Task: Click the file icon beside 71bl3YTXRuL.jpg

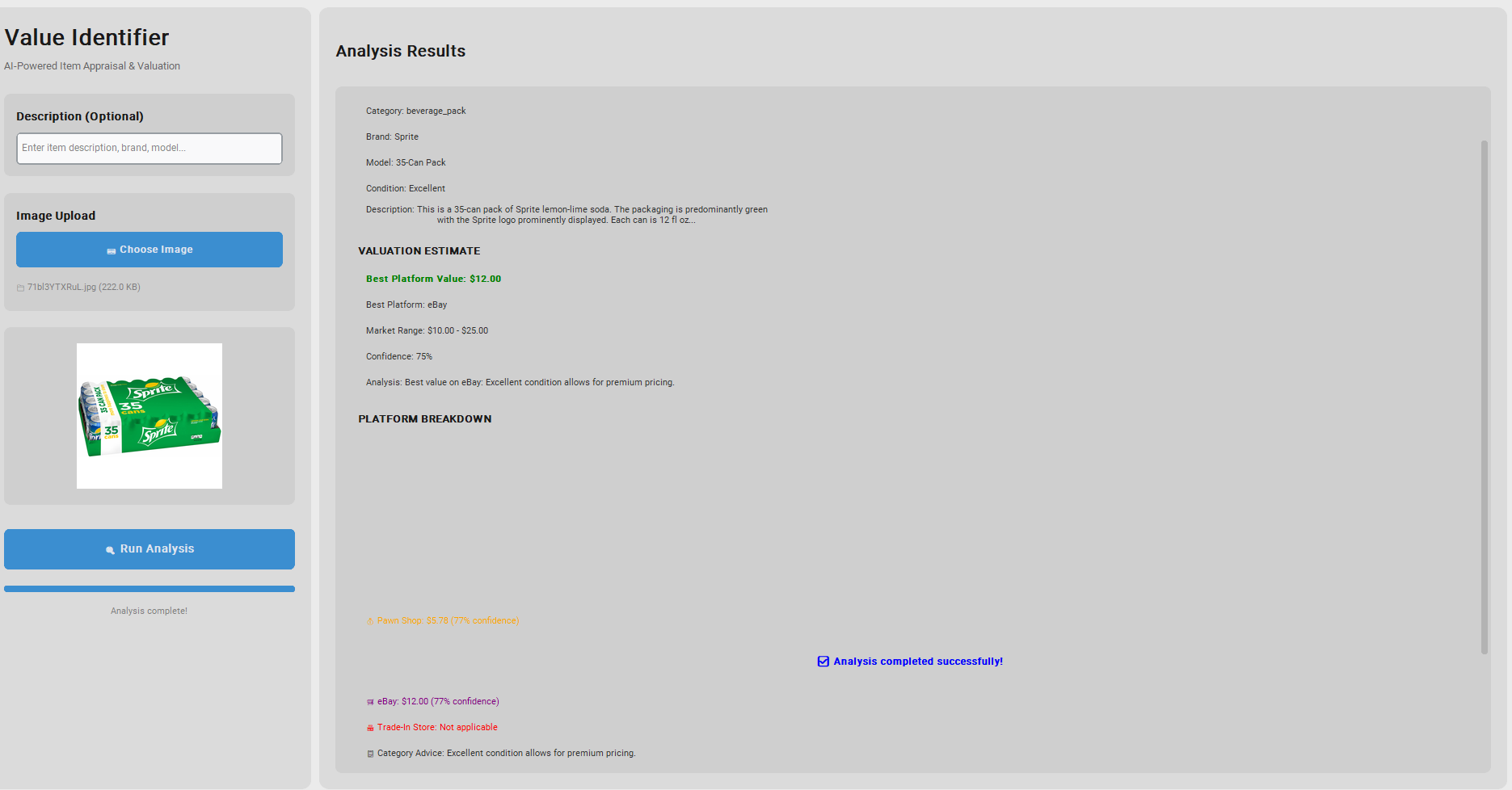Action: click(20, 288)
